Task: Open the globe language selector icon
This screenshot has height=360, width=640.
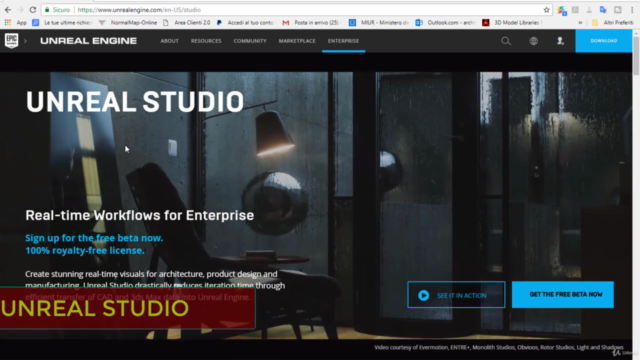Action: (533, 41)
